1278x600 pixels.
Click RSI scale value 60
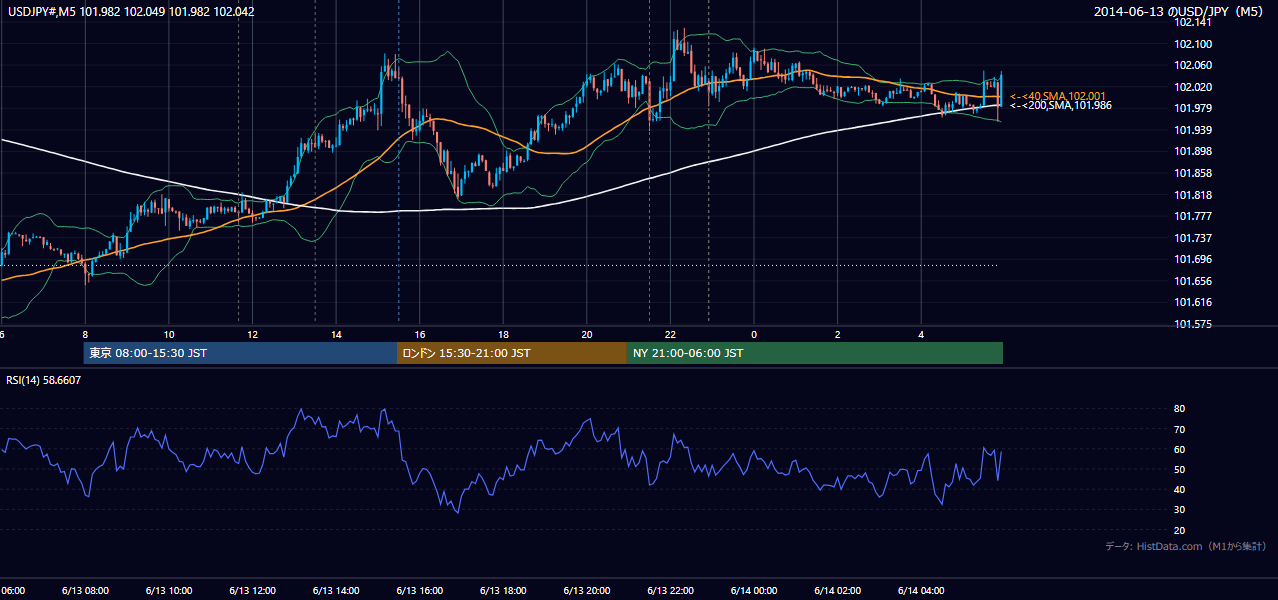[1180, 449]
